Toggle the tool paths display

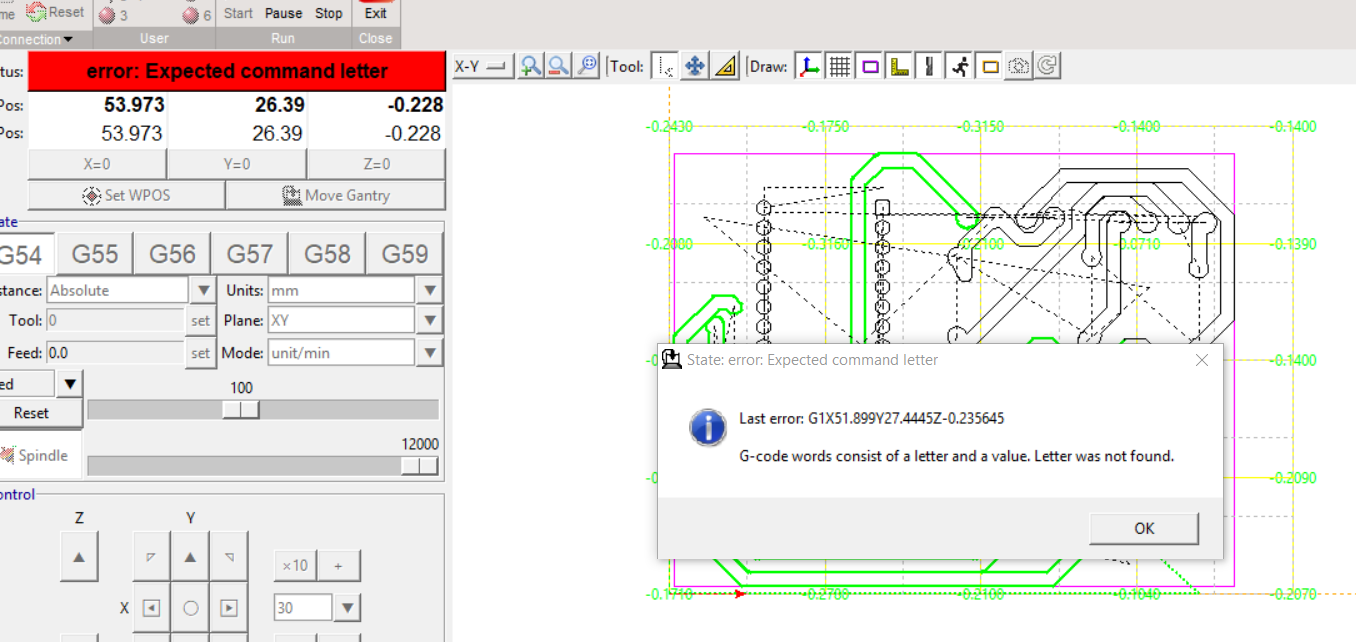930,66
